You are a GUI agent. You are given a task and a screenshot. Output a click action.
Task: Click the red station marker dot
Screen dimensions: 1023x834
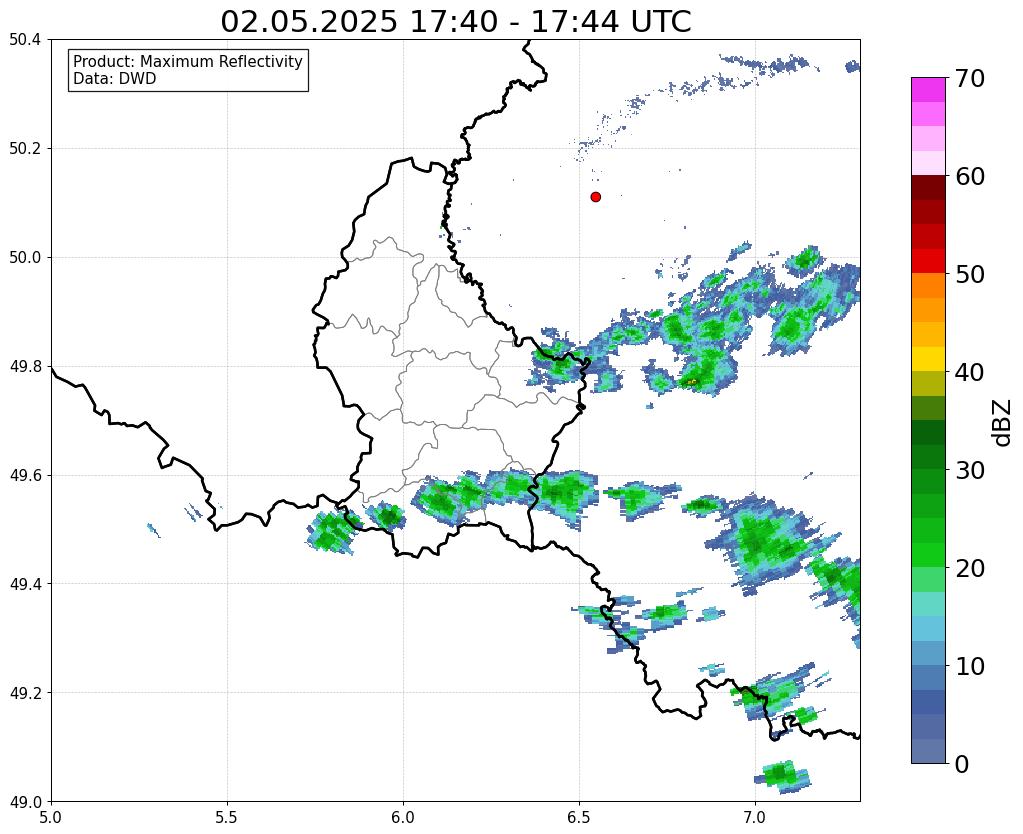click(x=595, y=197)
